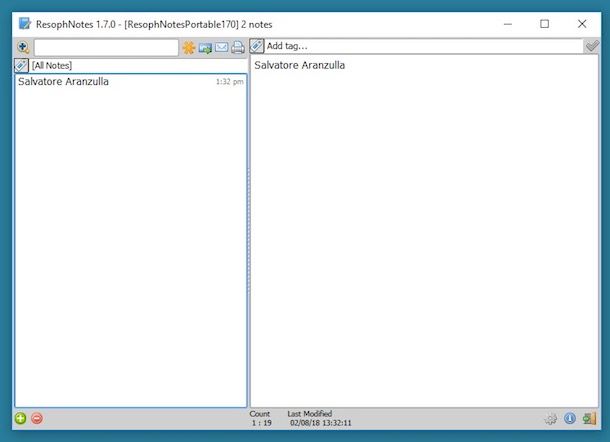Select the Salvatore Aranzulla note in list

(131, 82)
